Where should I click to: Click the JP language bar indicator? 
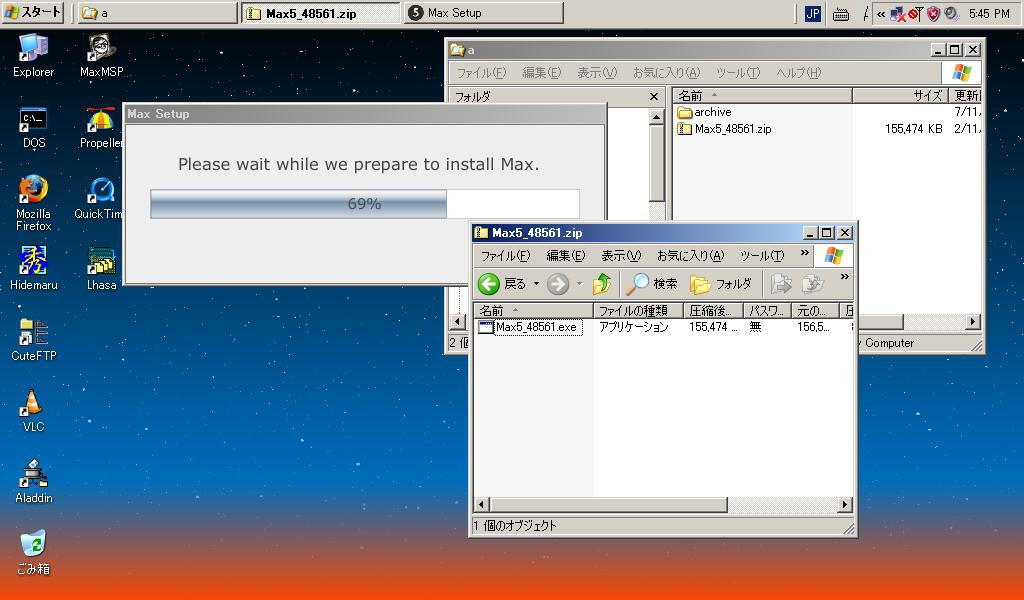pos(812,14)
